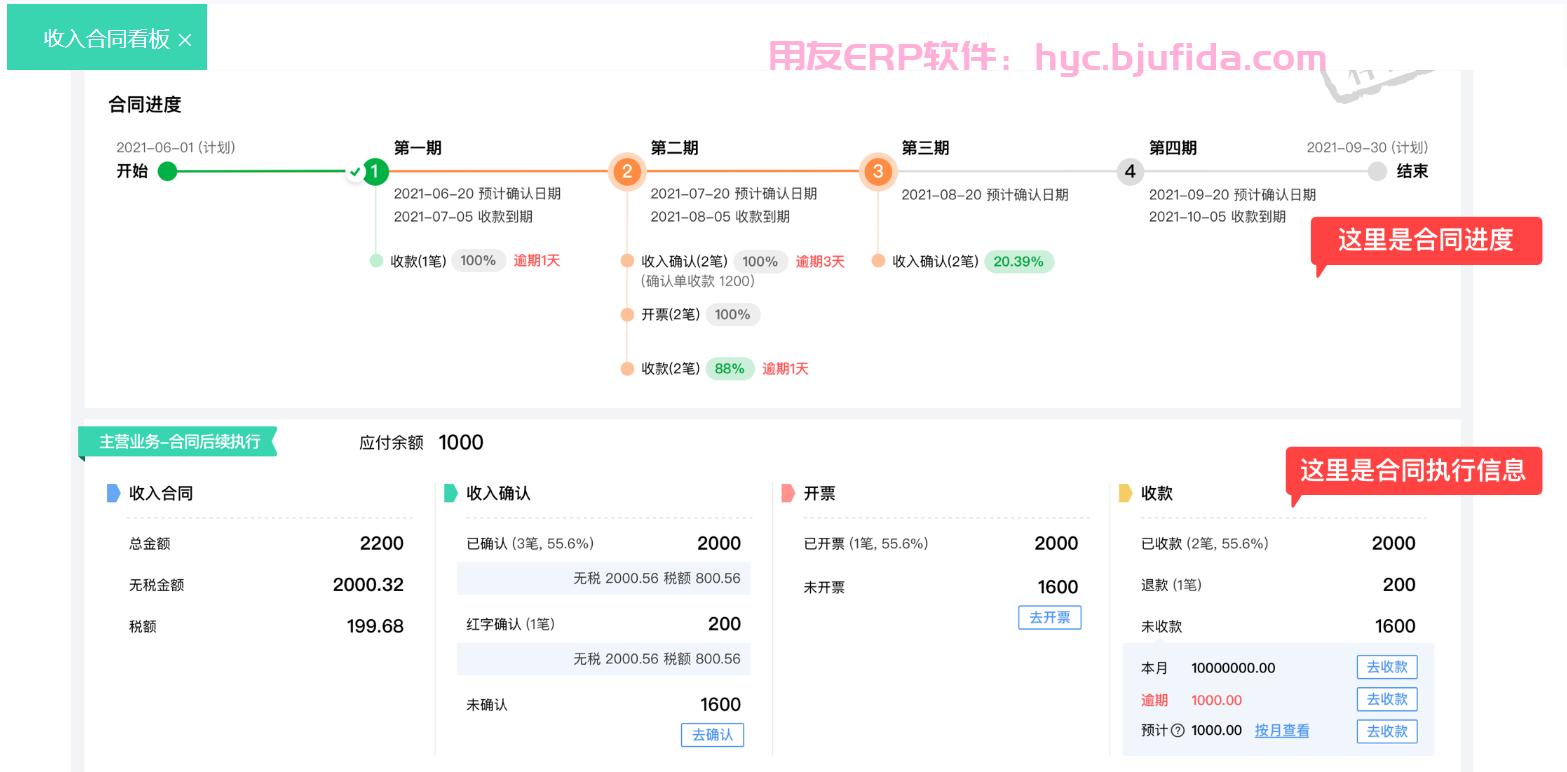
Task: Click the 开票(2笔) dot under 第二期
Action: (x=627, y=315)
